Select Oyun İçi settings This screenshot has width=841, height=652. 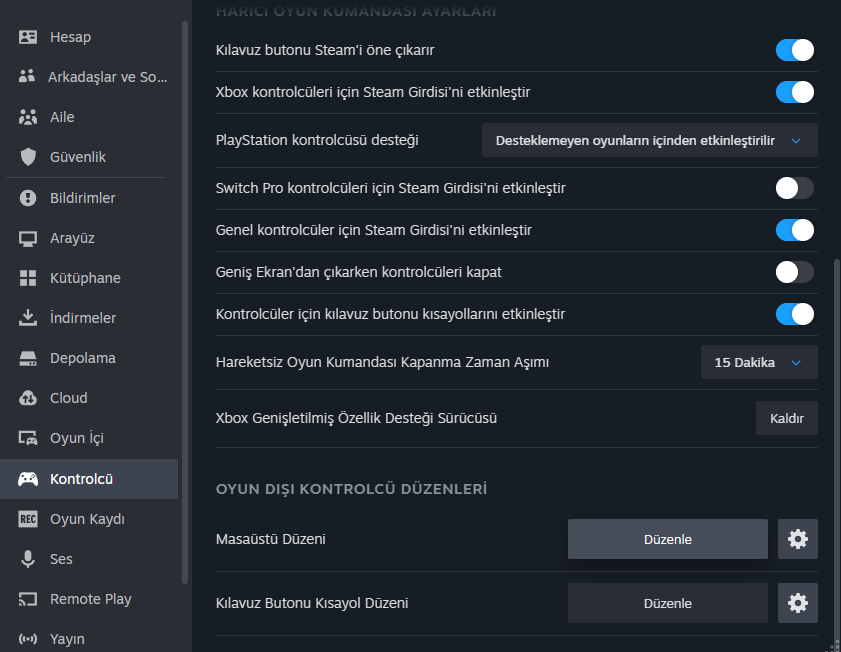(x=89, y=438)
